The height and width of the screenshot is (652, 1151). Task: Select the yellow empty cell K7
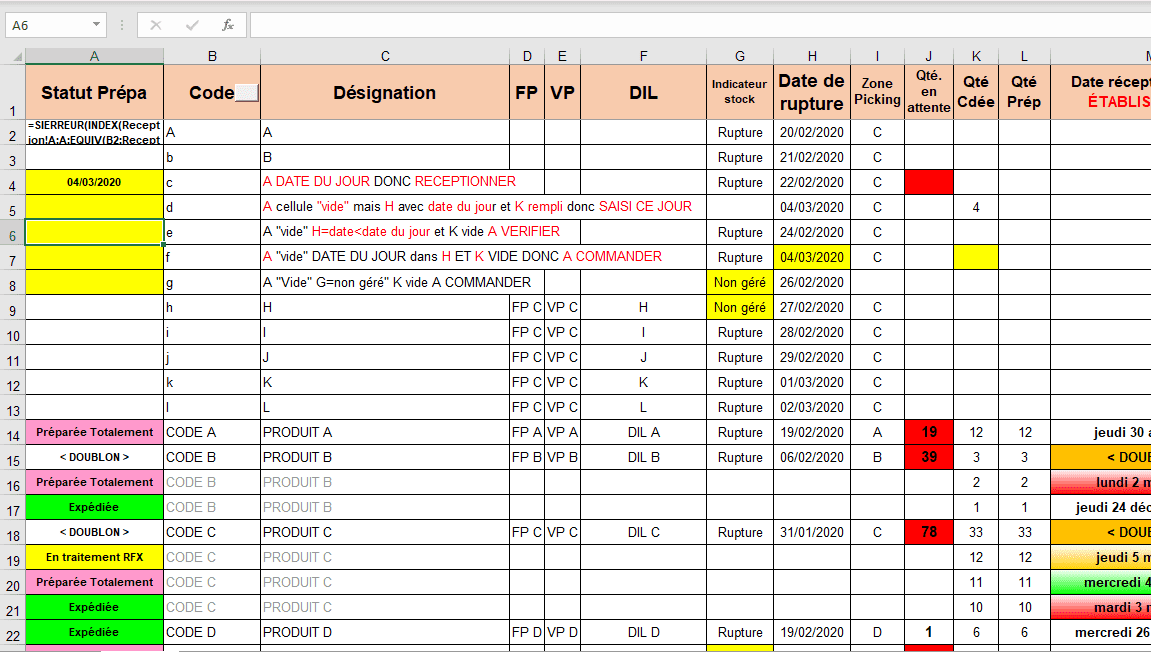(975, 257)
